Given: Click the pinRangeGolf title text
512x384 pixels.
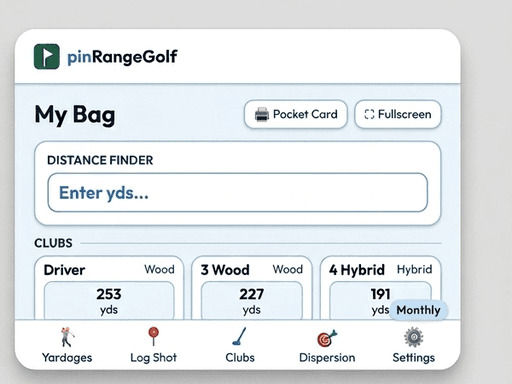Looking at the screenshot, I should pos(122,57).
